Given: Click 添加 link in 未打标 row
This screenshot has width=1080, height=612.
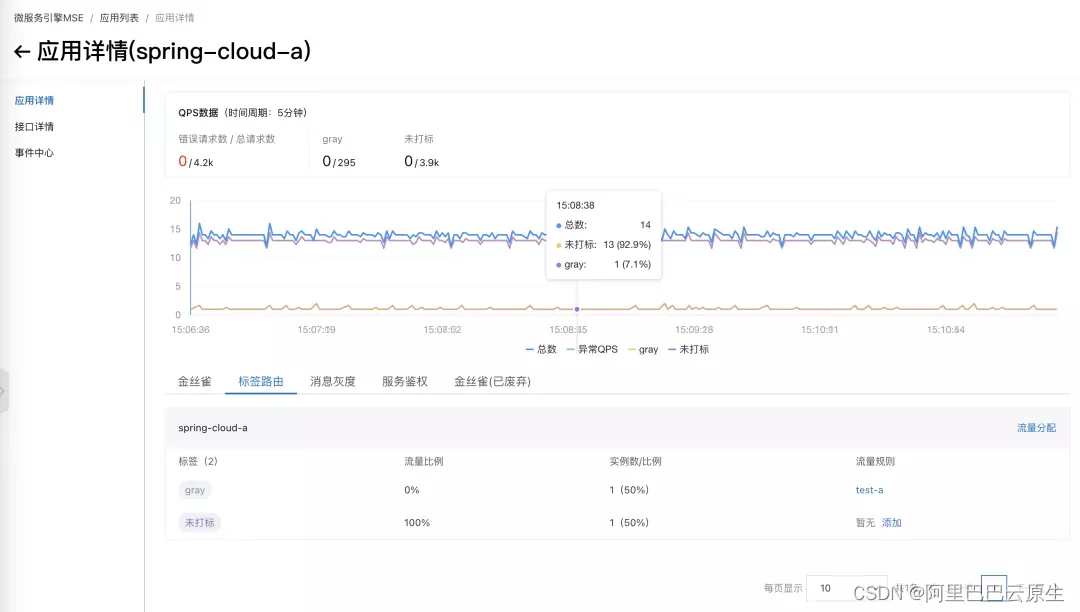Looking at the screenshot, I should pos(892,523).
